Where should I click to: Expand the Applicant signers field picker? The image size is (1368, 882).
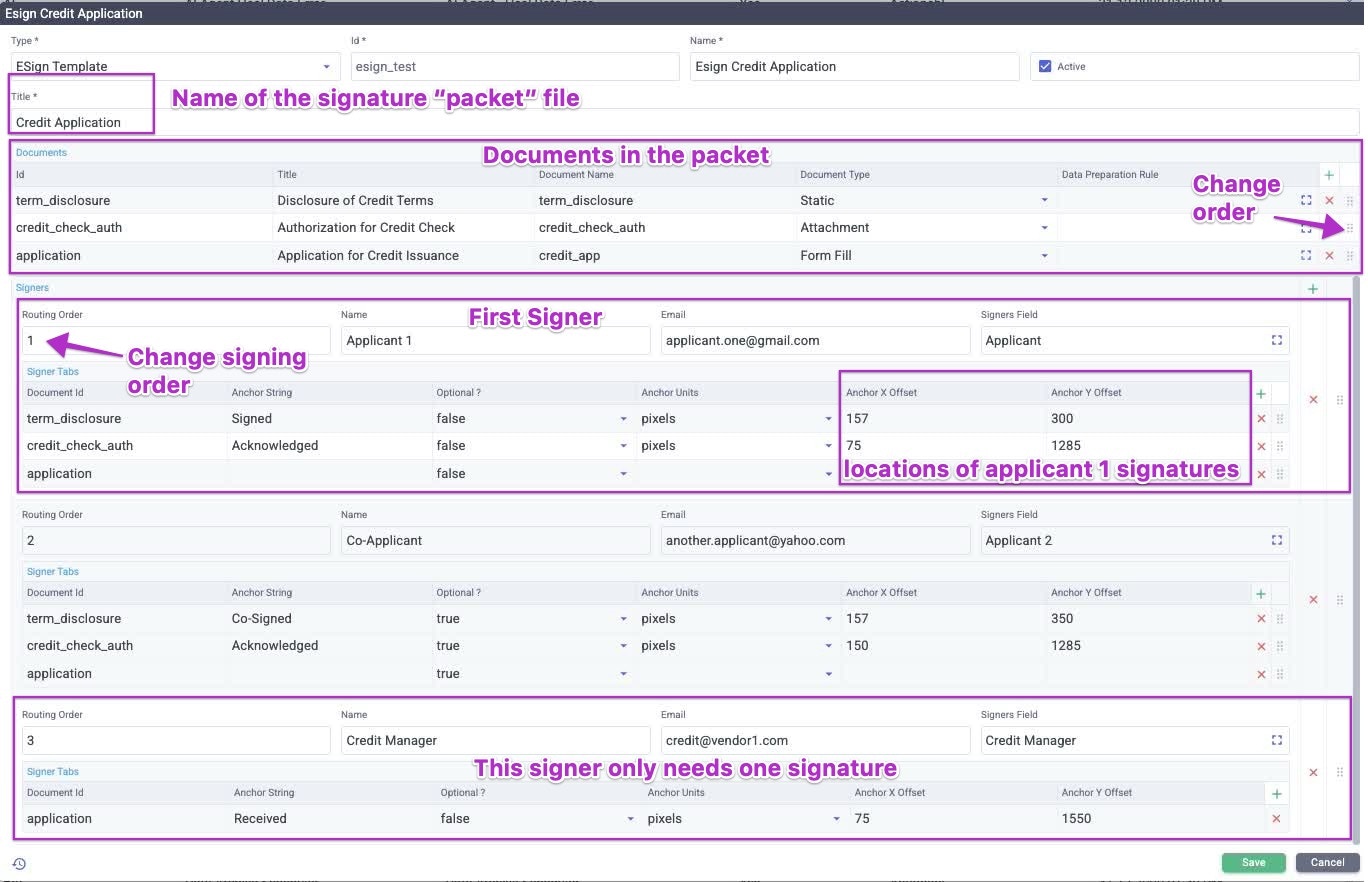(1277, 340)
